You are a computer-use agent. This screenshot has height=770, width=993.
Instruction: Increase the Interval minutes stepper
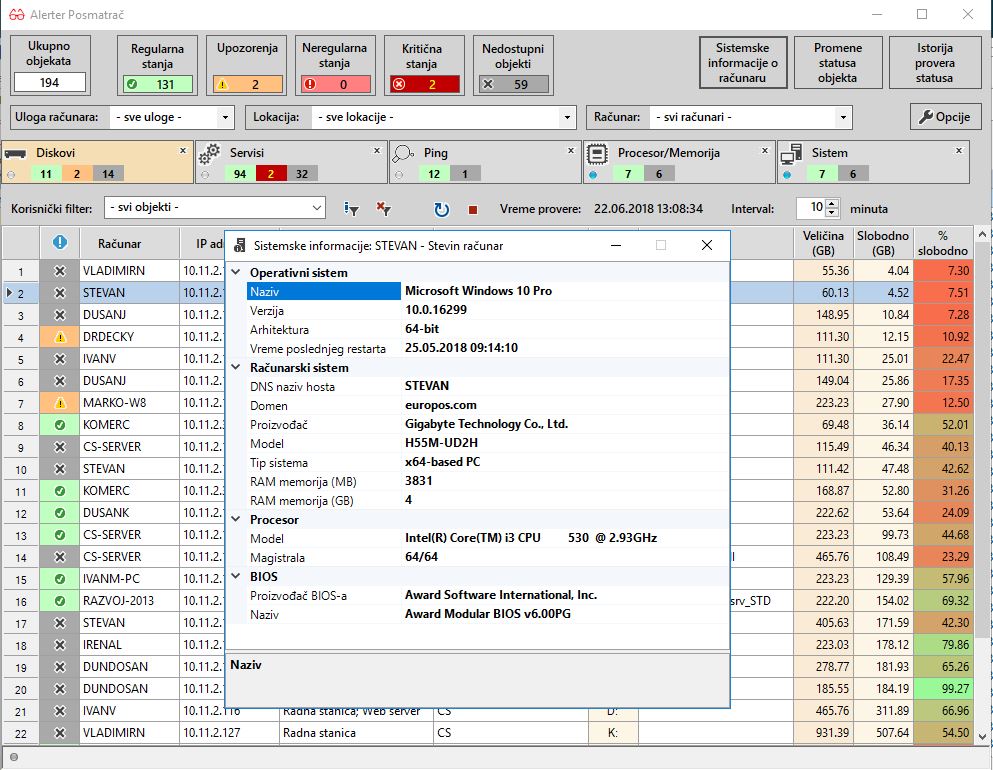click(832, 203)
